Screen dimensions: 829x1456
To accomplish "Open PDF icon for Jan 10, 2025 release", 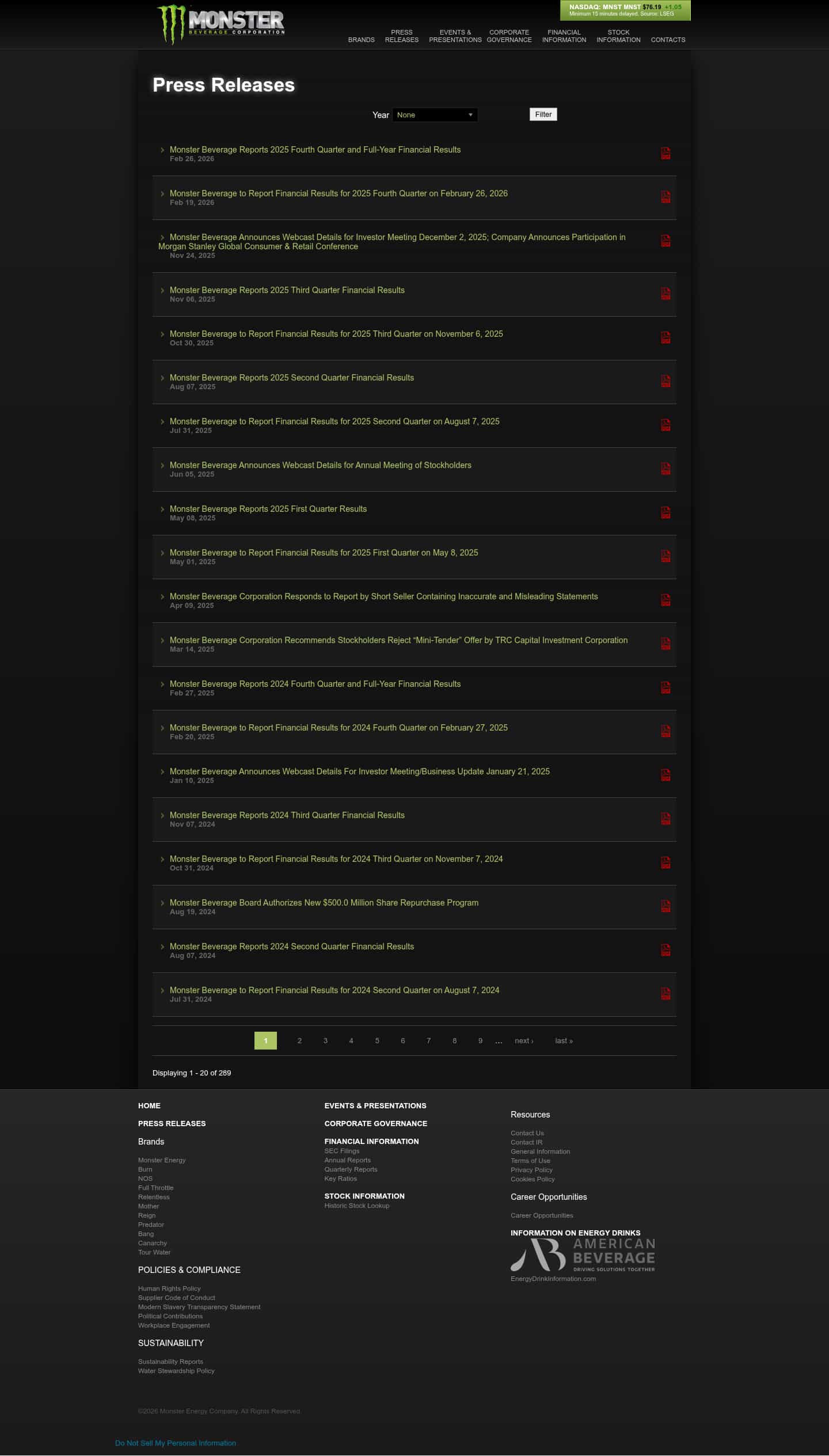I will (666, 775).
